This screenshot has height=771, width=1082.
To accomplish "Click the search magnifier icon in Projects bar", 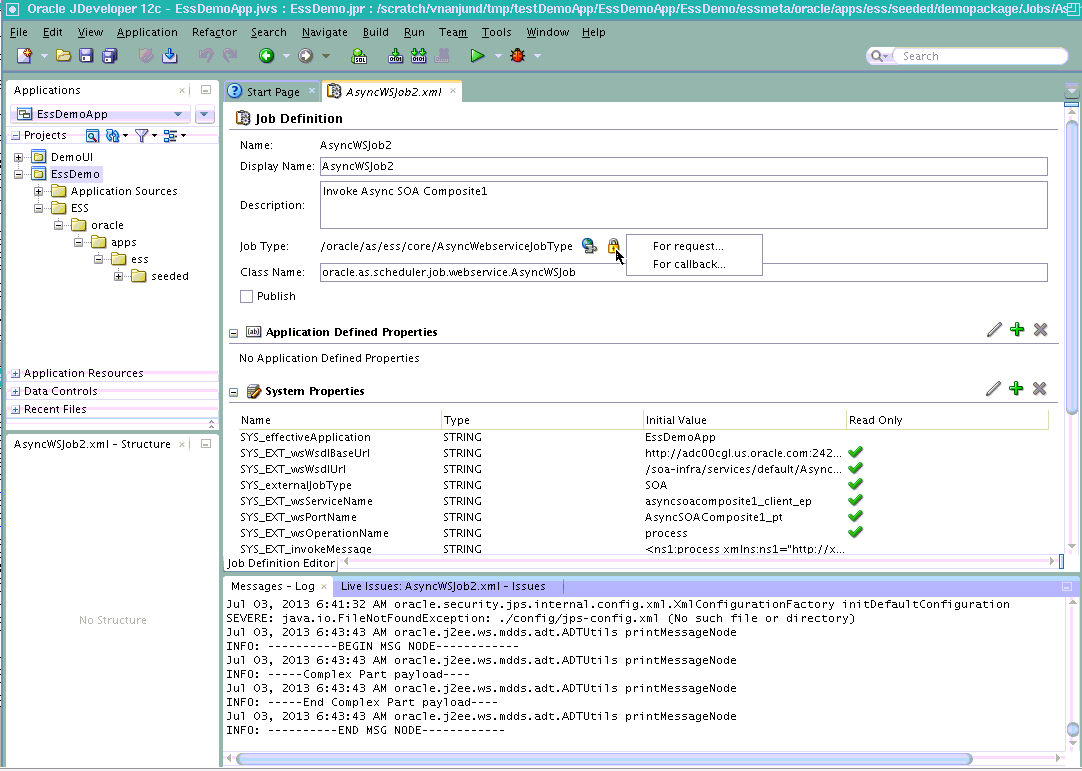I will [92, 136].
